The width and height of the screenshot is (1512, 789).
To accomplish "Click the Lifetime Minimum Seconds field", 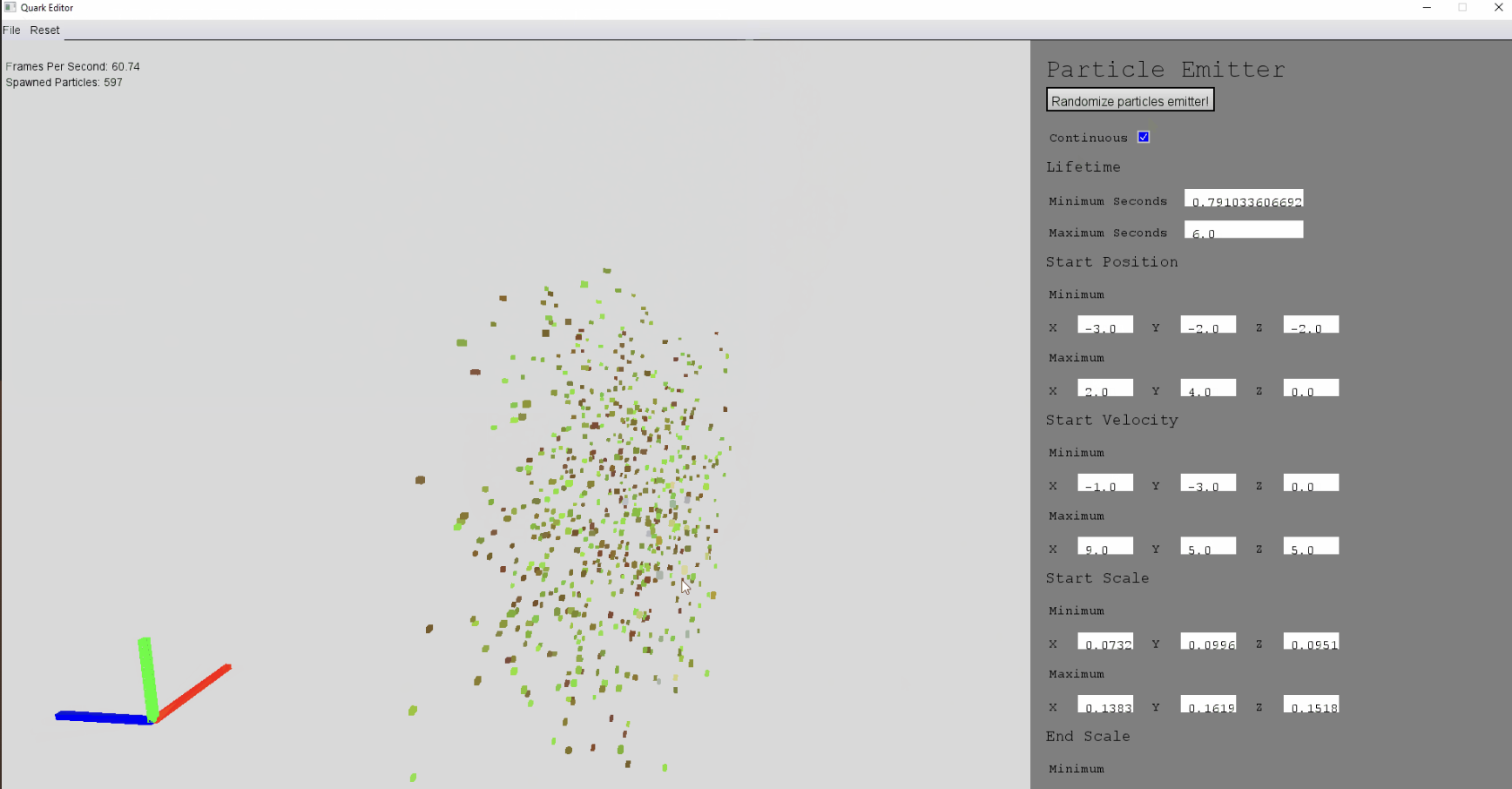I will click(x=1243, y=199).
